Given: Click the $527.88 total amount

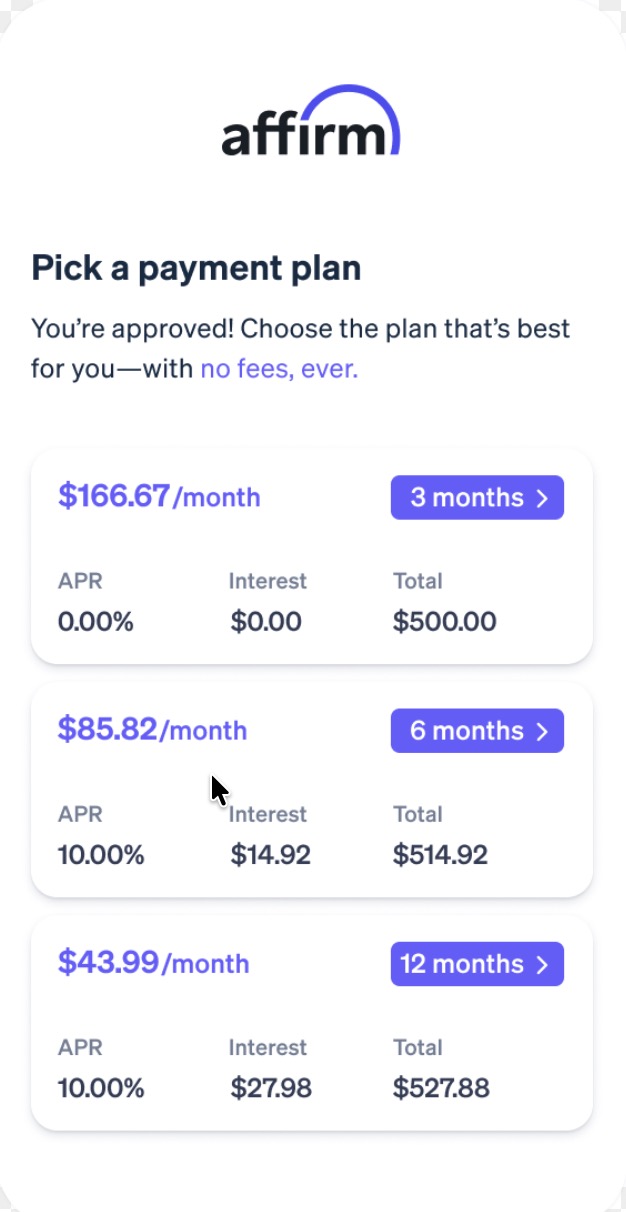Looking at the screenshot, I should click(x=441, y=1088).
